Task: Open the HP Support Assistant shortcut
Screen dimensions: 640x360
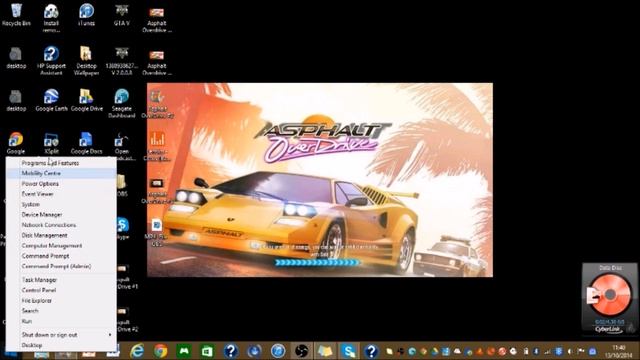Action: tap(51, 60)
